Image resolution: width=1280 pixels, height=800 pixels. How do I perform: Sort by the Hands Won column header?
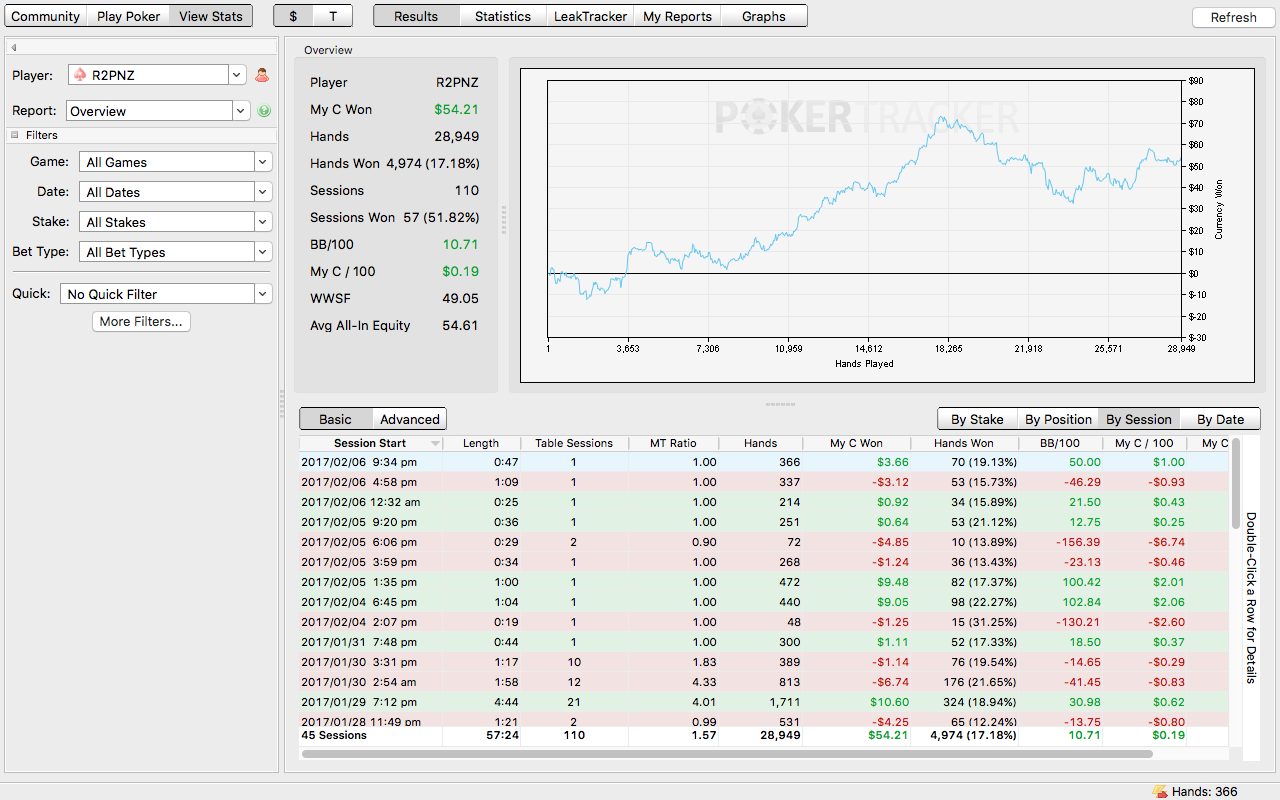pyautogui.click(x=964, y=443)
